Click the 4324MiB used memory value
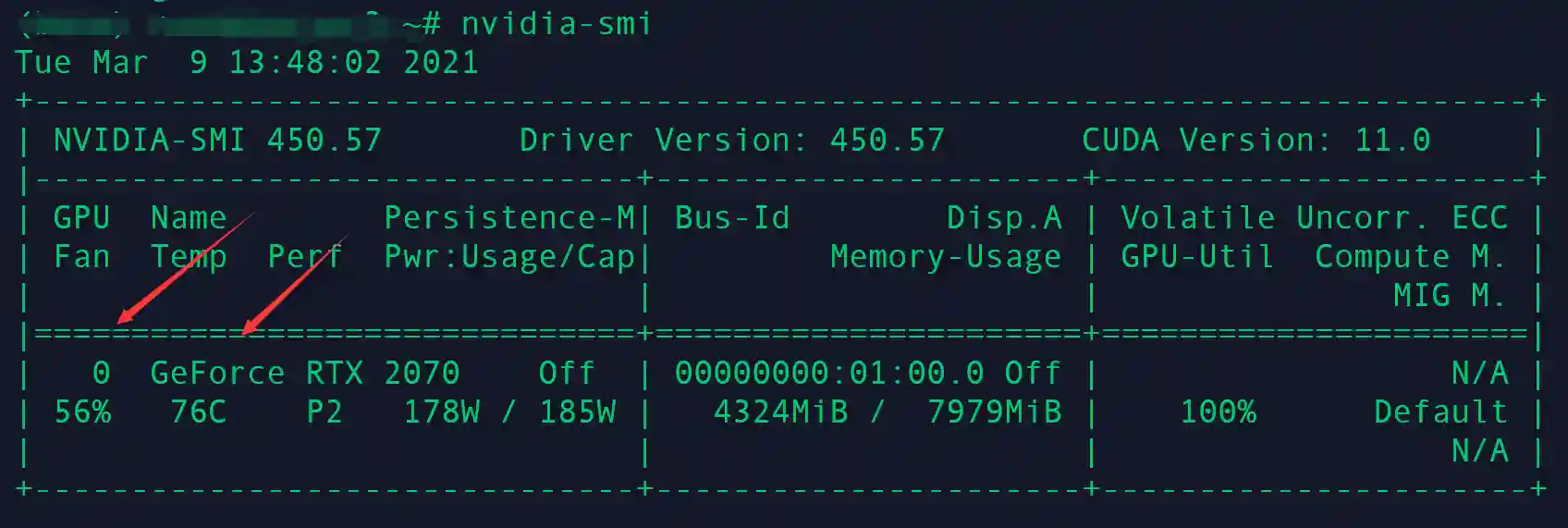Image resolution: width=1568 pixels, height=528 pixels. pyautogui.click(x=780, y=412)
